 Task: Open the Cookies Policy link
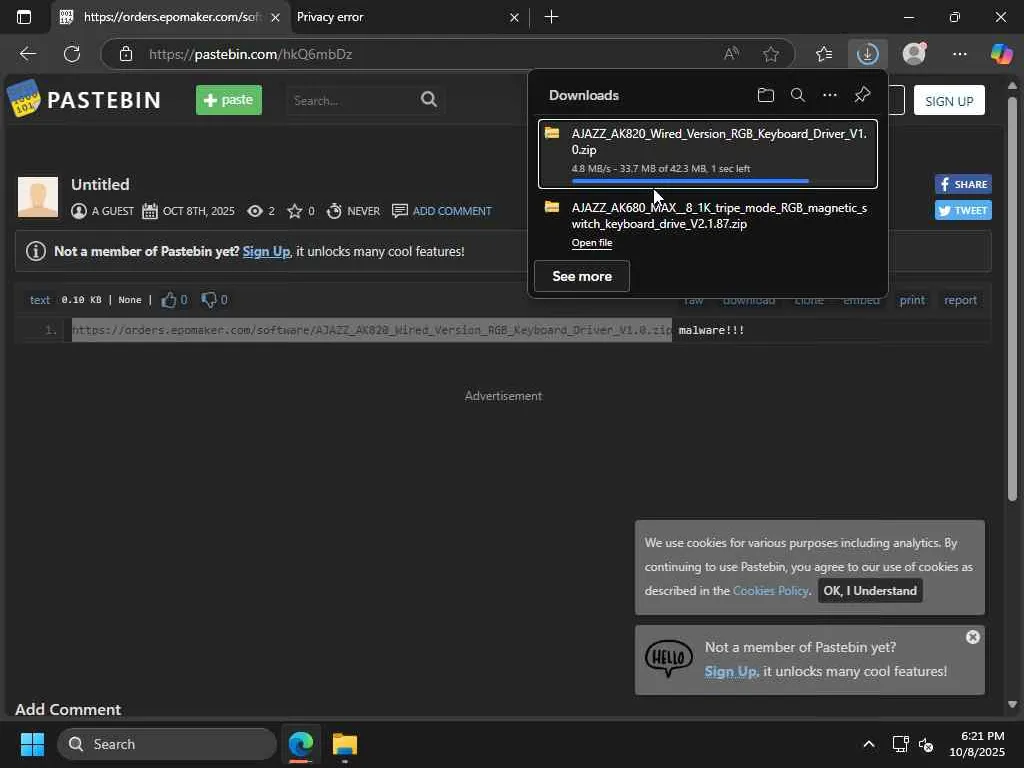coord(771,590)
